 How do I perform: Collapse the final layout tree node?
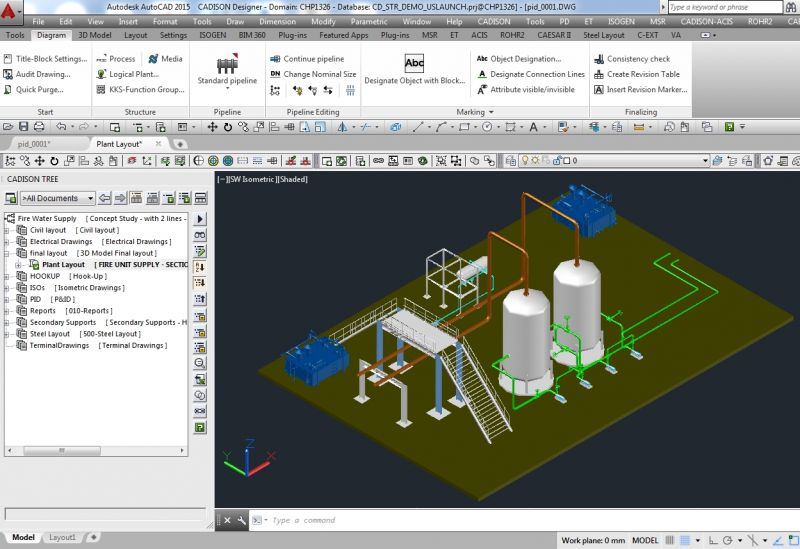[7, 254]
